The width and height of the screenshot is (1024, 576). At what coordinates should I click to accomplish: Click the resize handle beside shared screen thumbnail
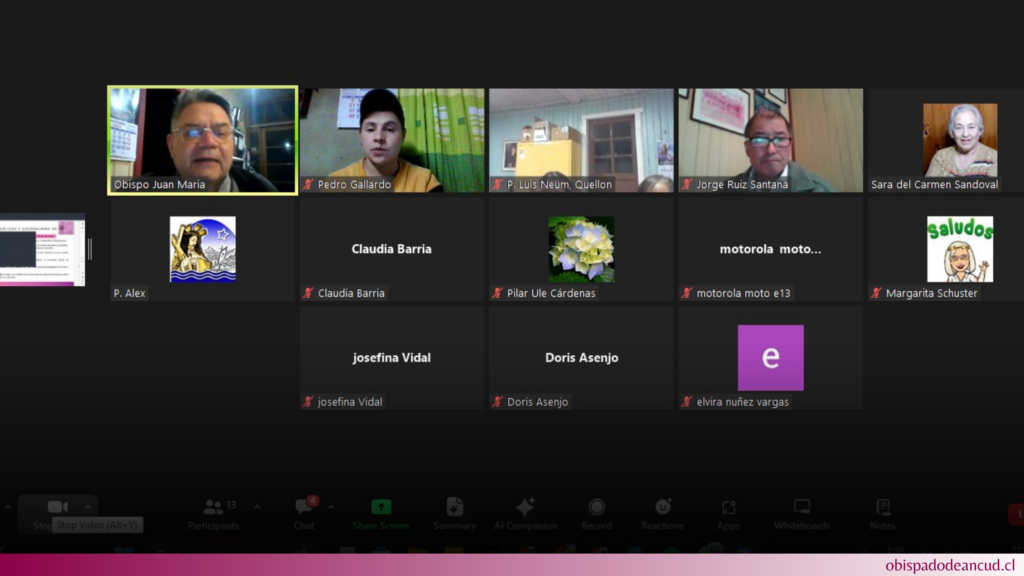(90, 250)
